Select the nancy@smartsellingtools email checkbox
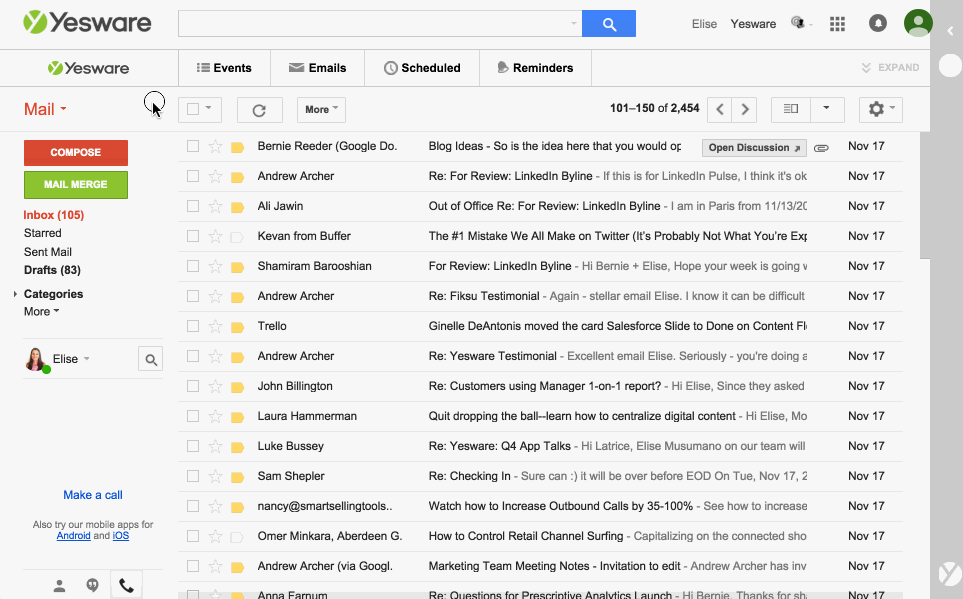 (x=193, y=506)
